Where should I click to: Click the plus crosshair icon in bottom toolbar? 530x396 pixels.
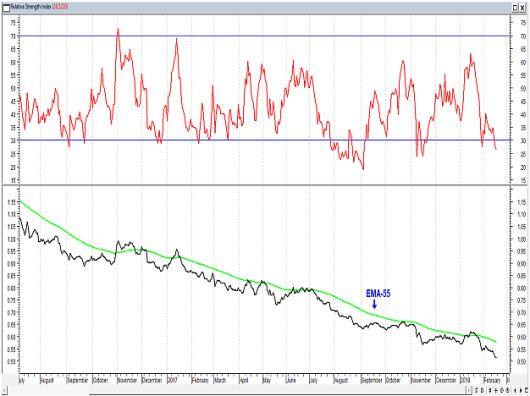[x=496, y=390]
